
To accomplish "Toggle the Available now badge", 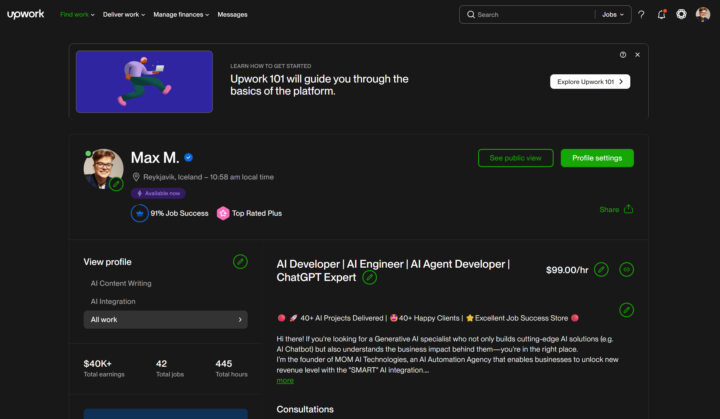I will click(158, 193).
